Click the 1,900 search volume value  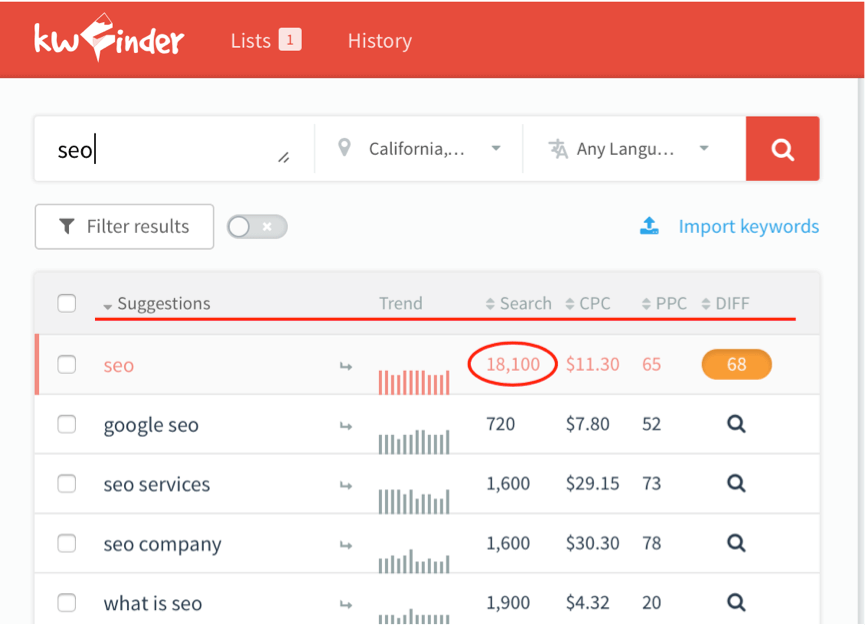point(508,602)
